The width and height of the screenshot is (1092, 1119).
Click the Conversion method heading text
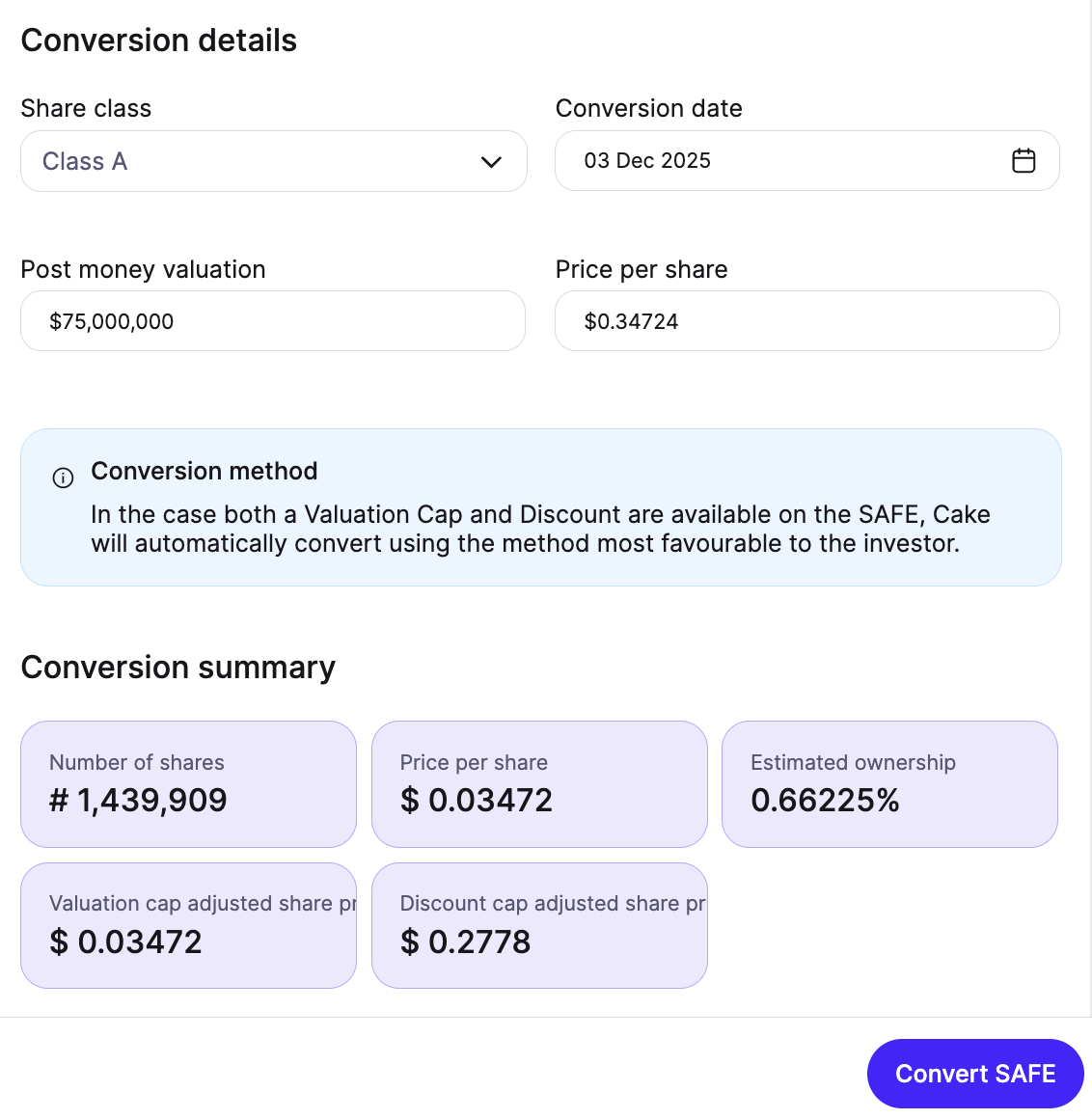point(205,471)
